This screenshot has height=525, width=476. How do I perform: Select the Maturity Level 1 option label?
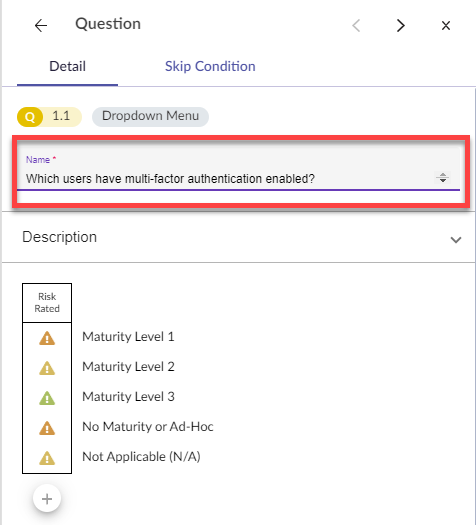[128, 336]
